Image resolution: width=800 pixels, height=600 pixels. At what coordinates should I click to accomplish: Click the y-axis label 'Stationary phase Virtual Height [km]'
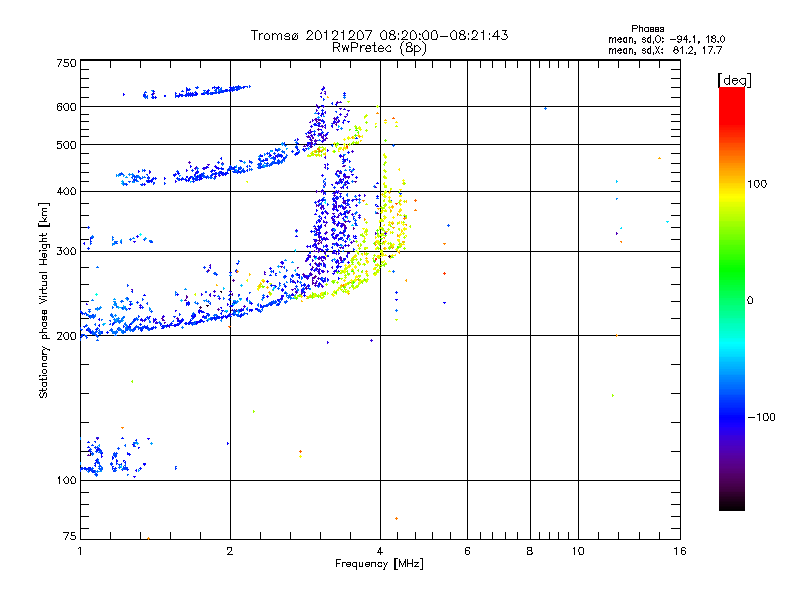click(44, 300)
